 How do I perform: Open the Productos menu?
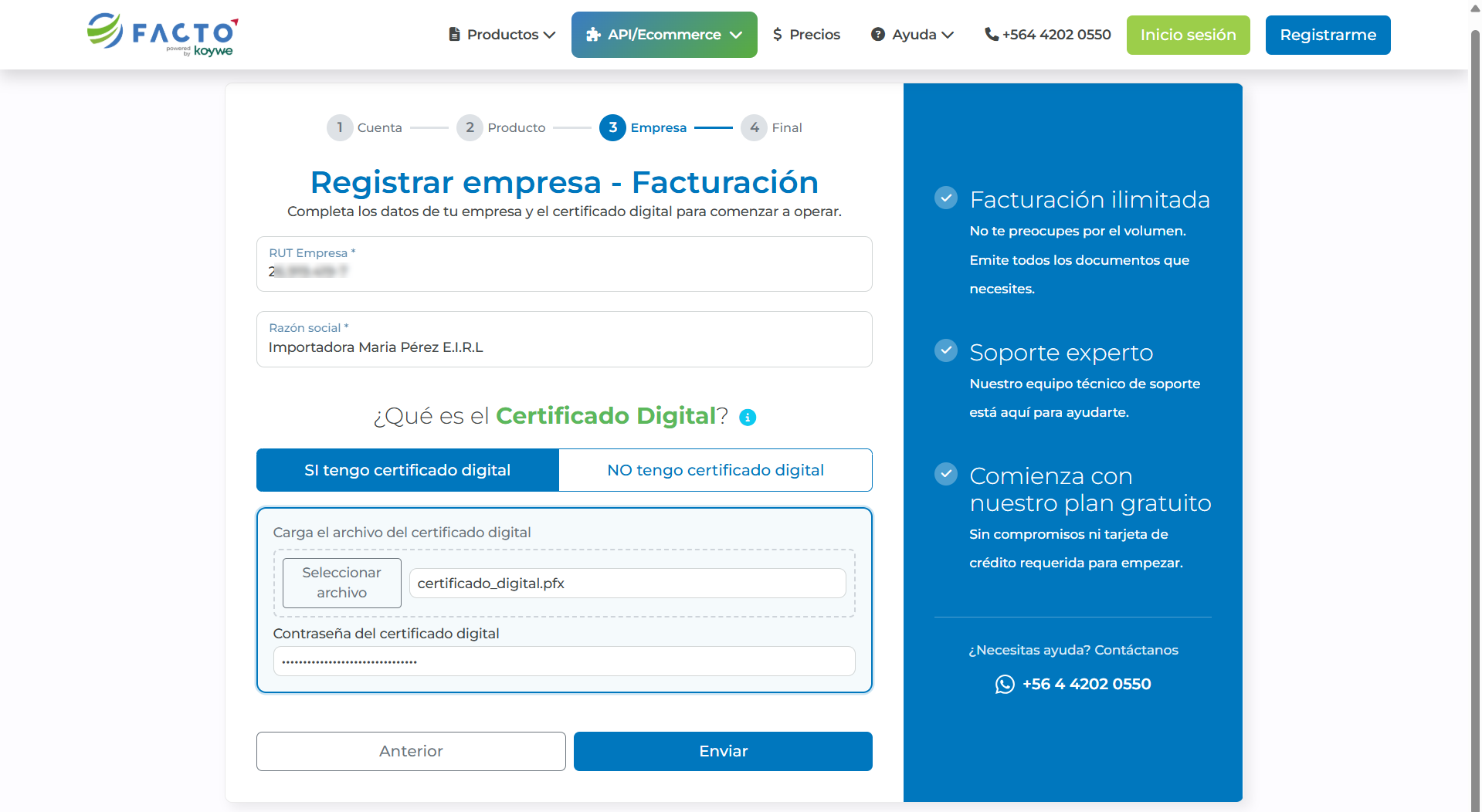502,35
